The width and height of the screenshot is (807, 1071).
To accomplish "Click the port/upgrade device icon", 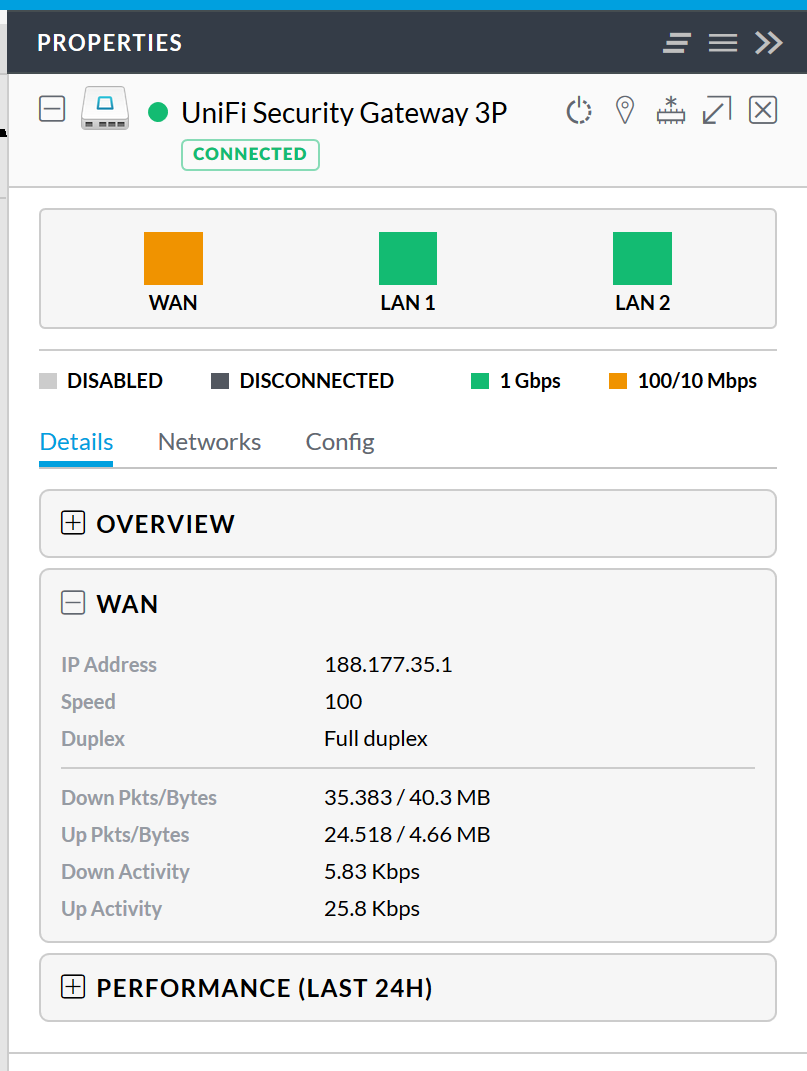I will click(671, 110).
